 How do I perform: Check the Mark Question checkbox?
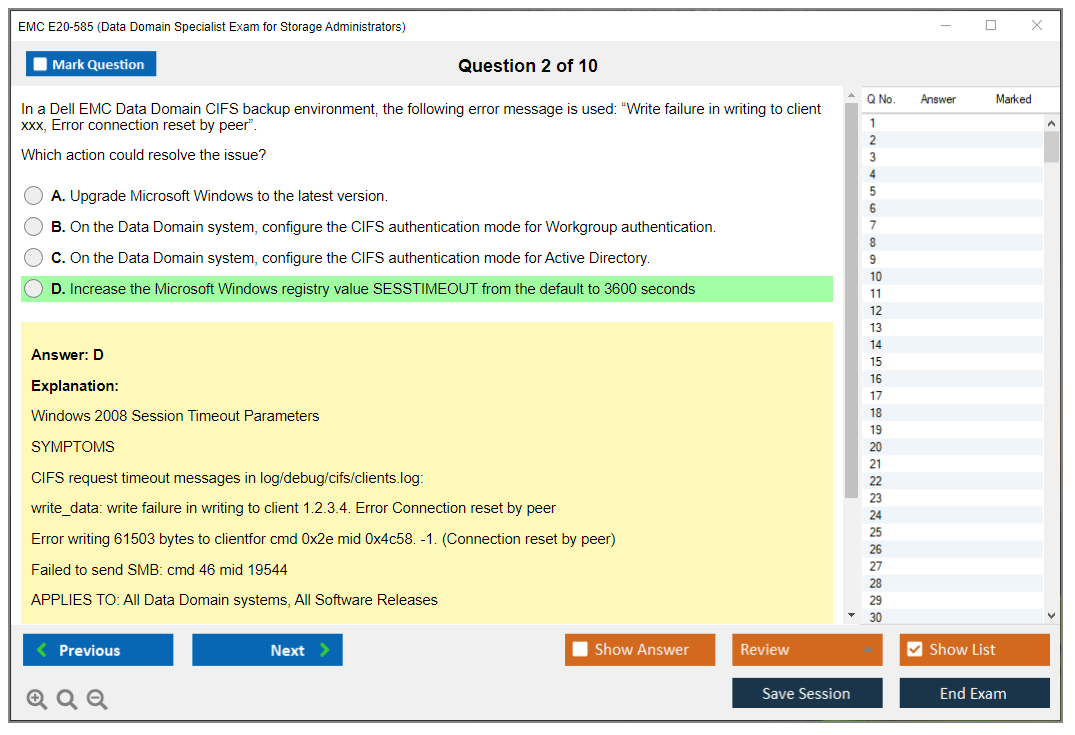point(41,65)
